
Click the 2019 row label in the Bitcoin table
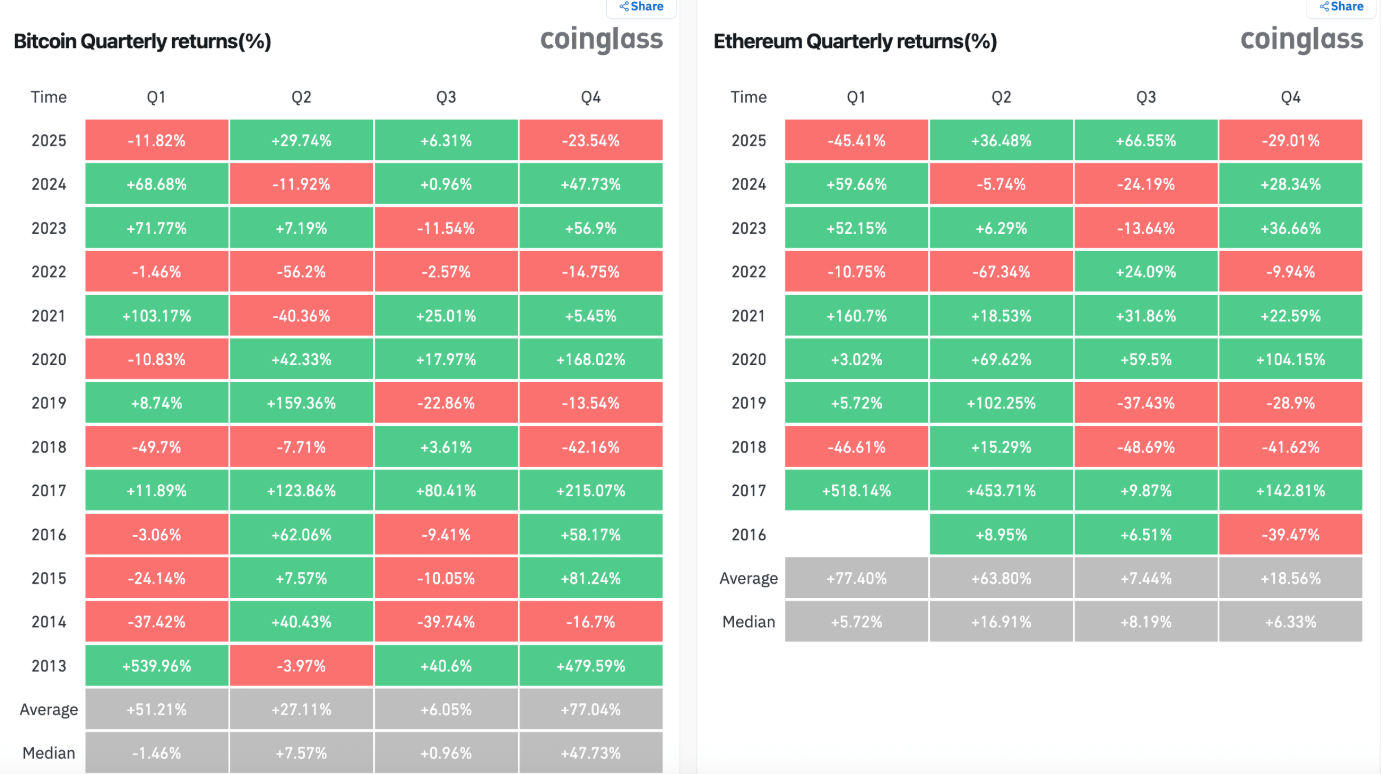(x=48, y=403)
